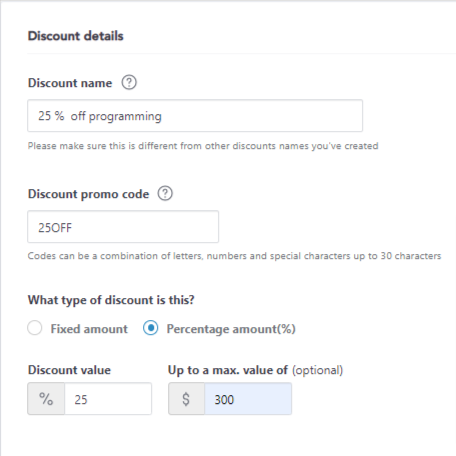Click the "Discount value" field label
The width and height of the screenshot is (456, 456).
69,370
